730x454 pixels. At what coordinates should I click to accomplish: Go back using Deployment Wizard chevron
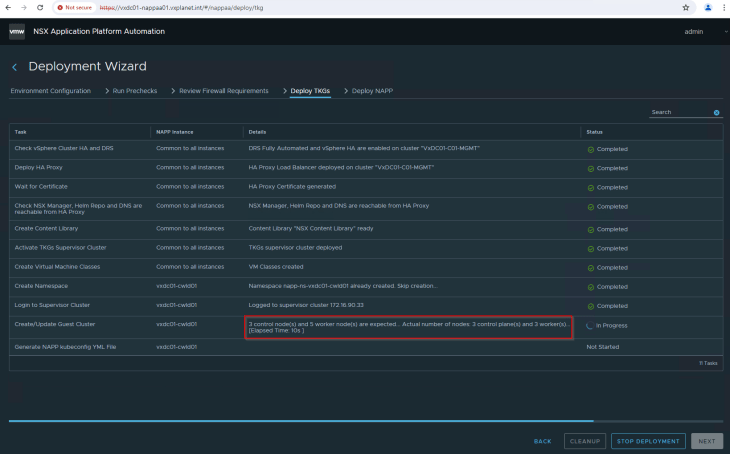coord(15,68)
